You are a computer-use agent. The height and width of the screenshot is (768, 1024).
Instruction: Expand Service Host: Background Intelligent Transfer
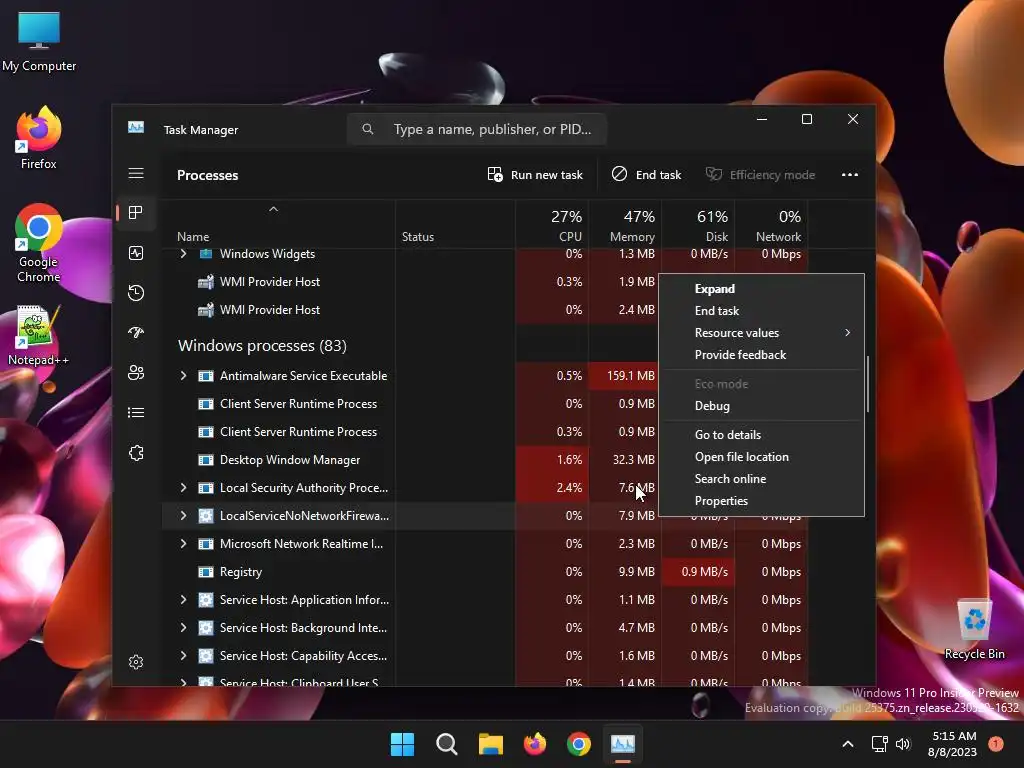click(x=184, y=628)
